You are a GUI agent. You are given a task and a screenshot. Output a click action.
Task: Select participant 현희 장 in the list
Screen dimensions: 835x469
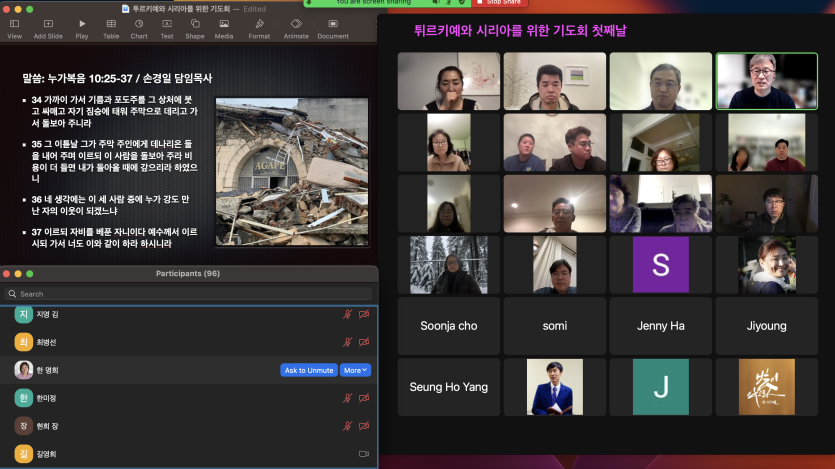click(189, 426)
